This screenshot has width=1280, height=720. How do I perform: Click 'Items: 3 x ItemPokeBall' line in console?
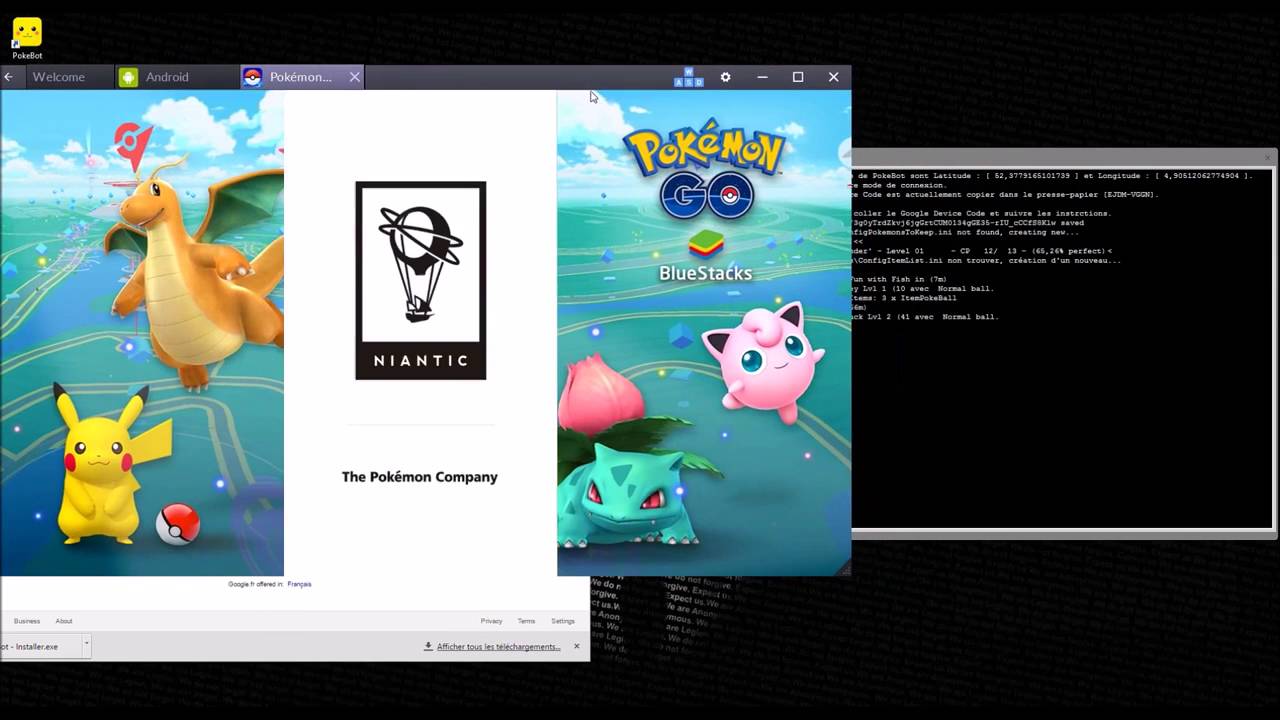coord(904,298)
